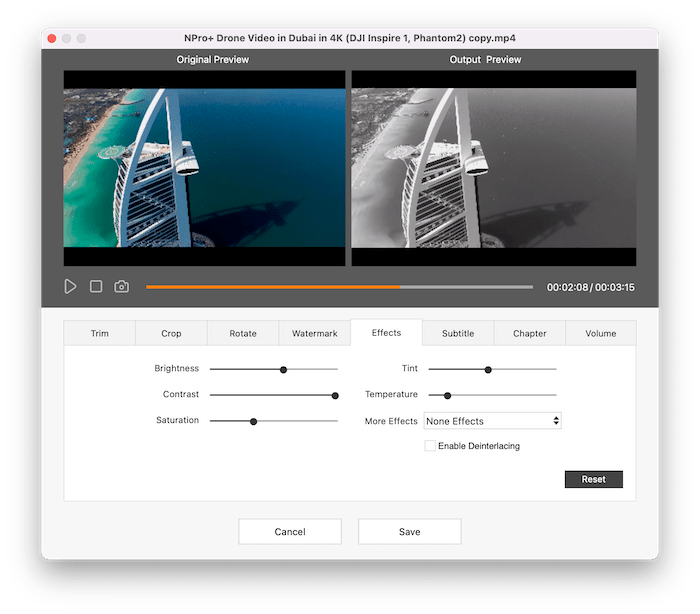
Task: Take a snapshot with the camera icon
Action: (121, 287)
